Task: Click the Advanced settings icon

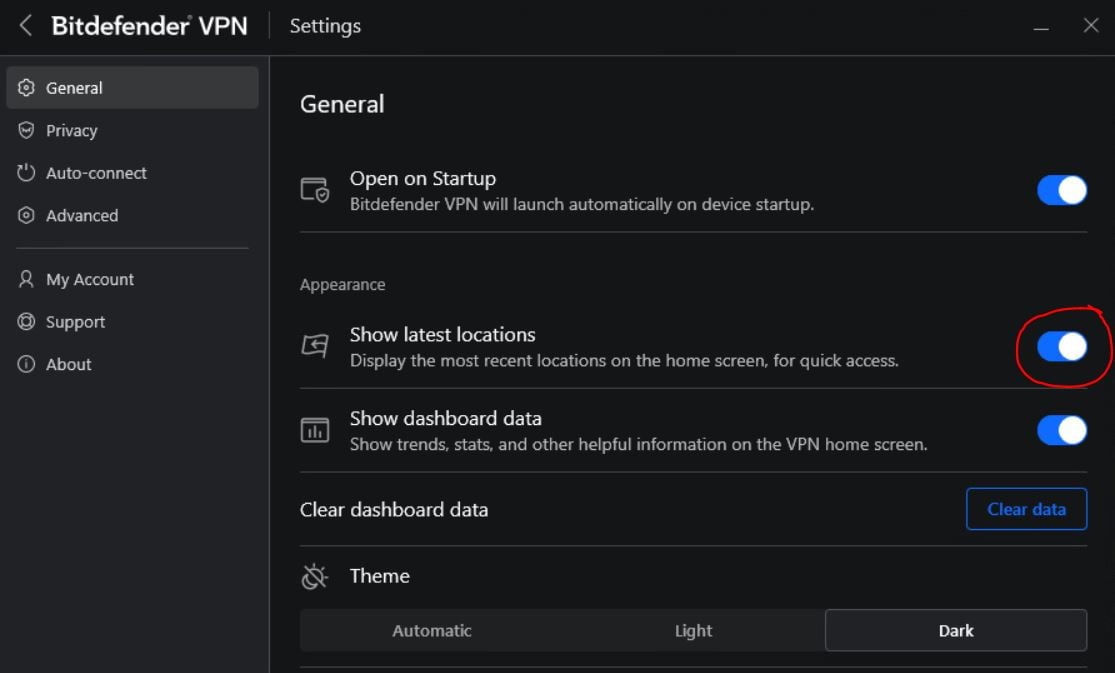Action: coord(27,216)
